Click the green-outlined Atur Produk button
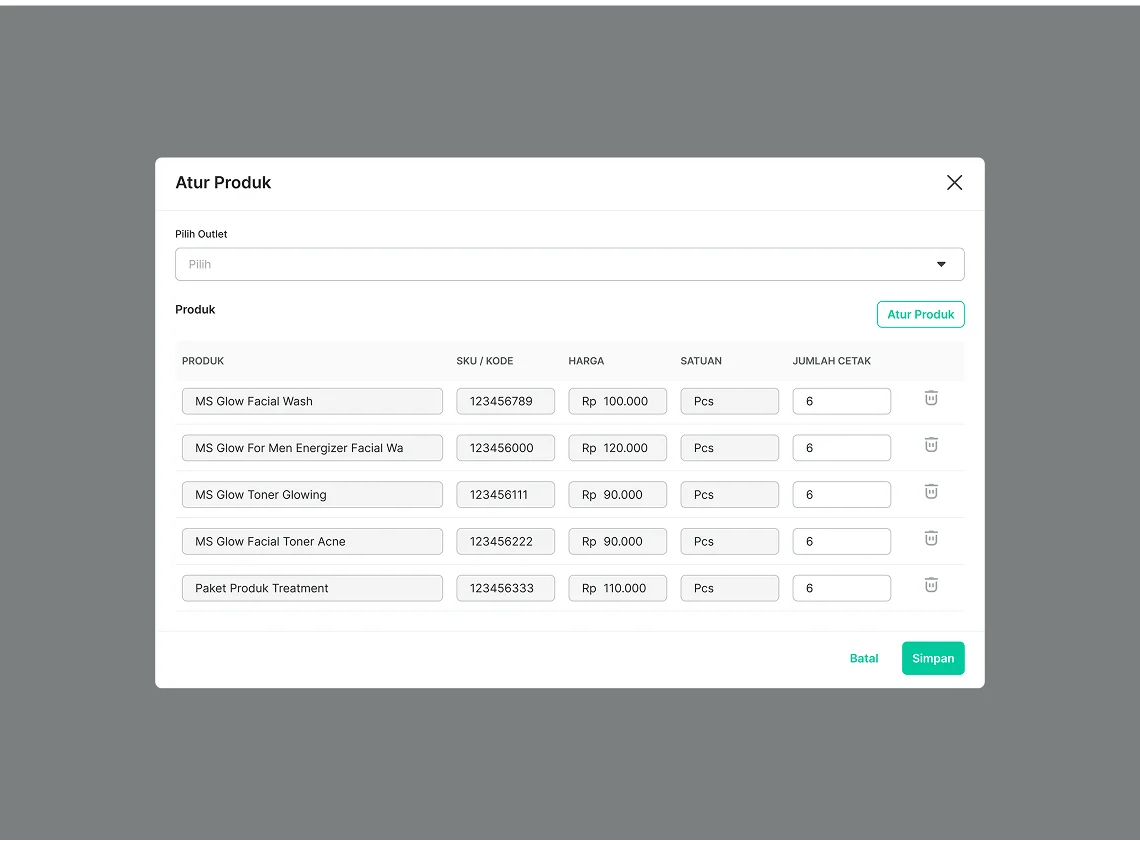 pyautogui.click(x=920, y=314)
